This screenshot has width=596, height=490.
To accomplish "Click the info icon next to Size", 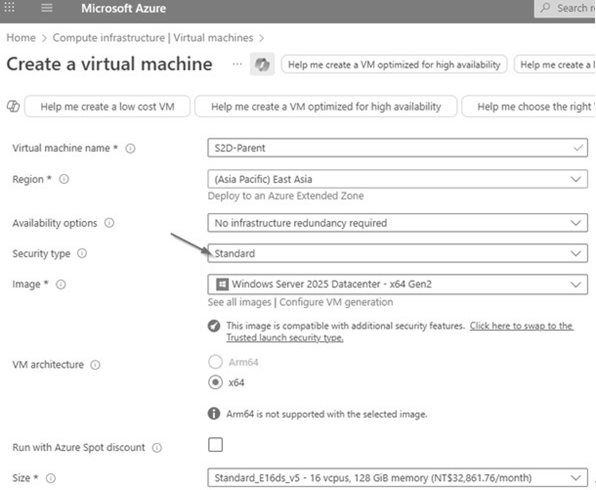I will point(51,478).
